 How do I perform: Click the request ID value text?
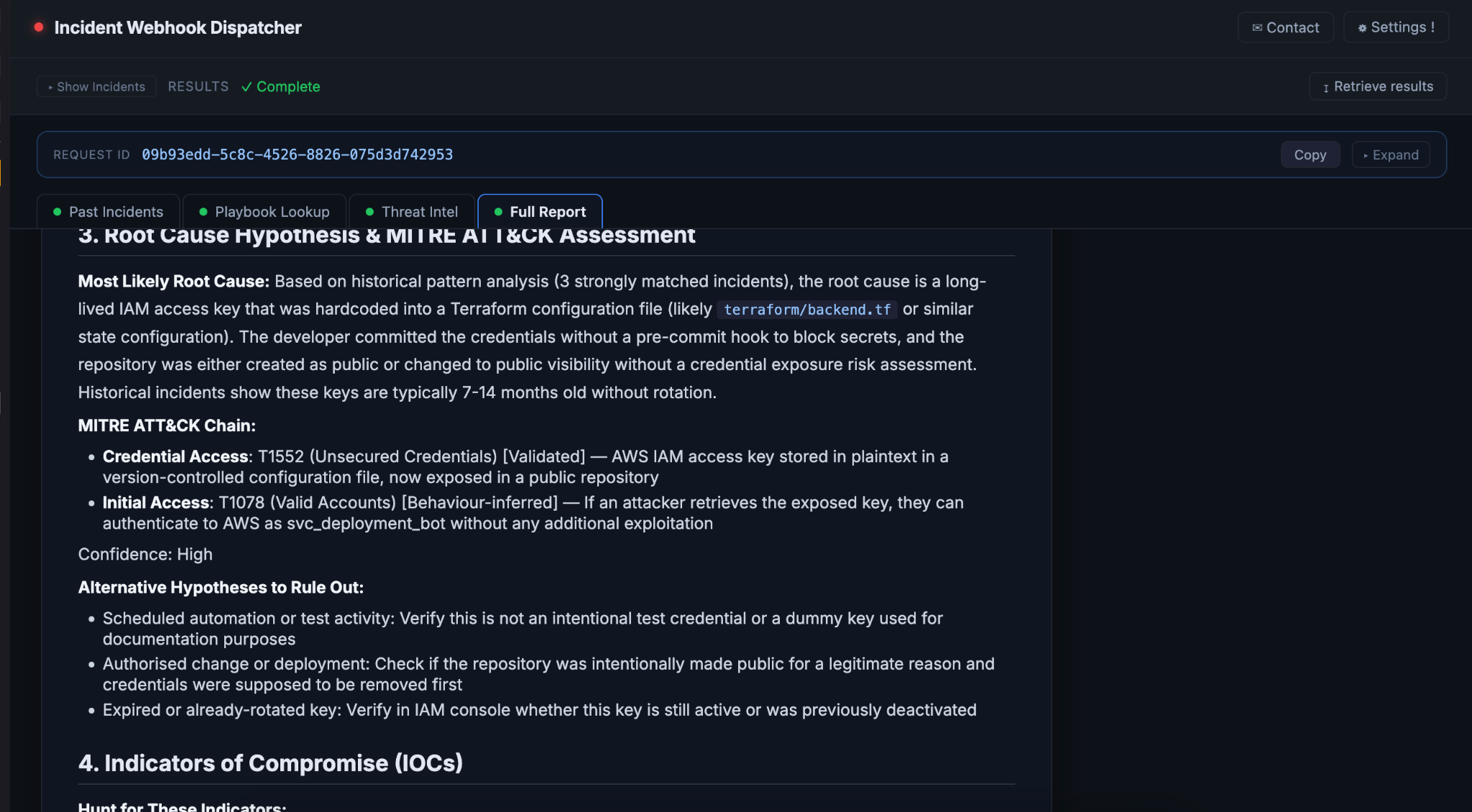tap(298, 154)
